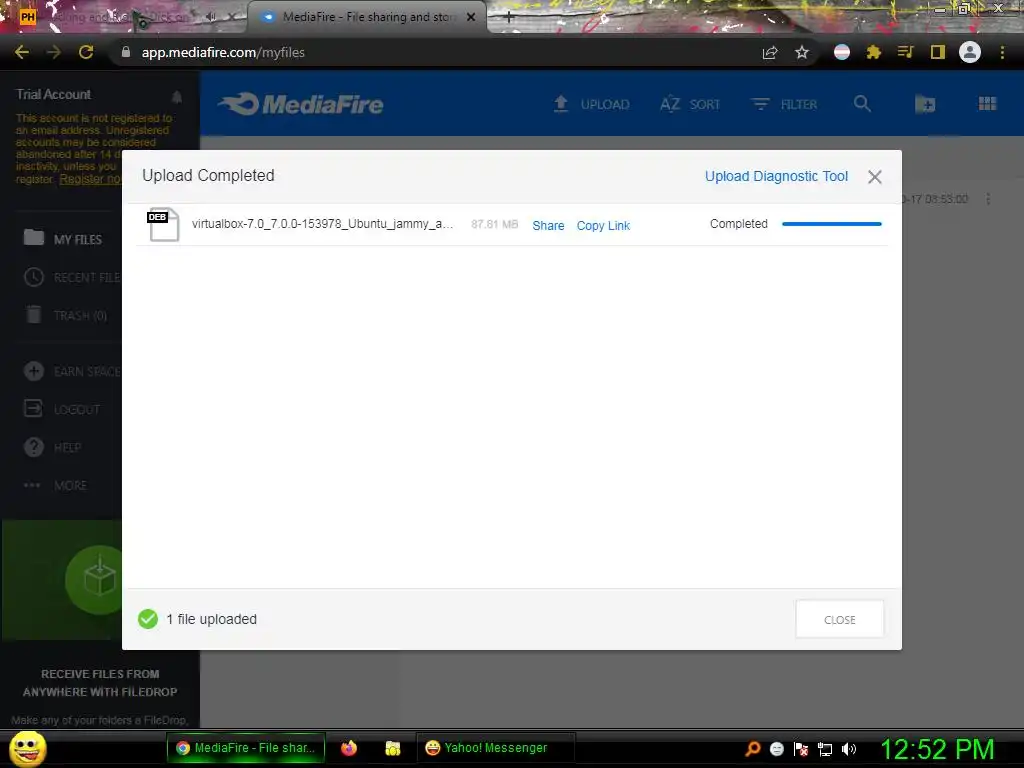Click the UPLOAD button in MediaFire header

pyautogui.click(x=592, y=104)
